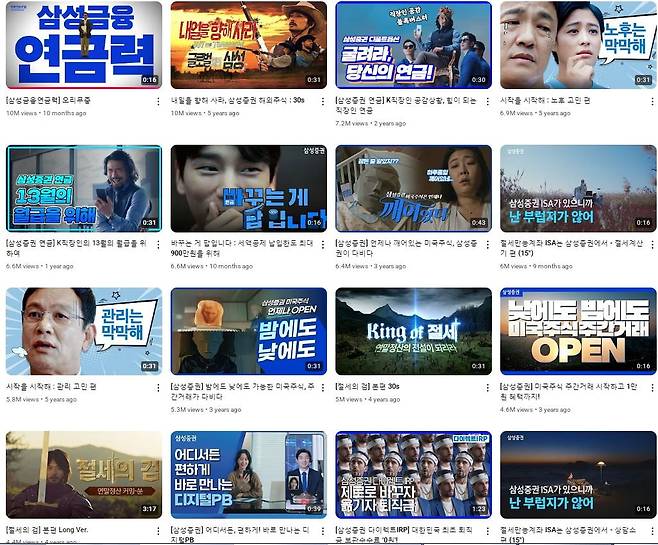This screenshot has height=545, width=658.
Task: Play the reed field ISA thumbnail
Action: [x=578, y=188]
